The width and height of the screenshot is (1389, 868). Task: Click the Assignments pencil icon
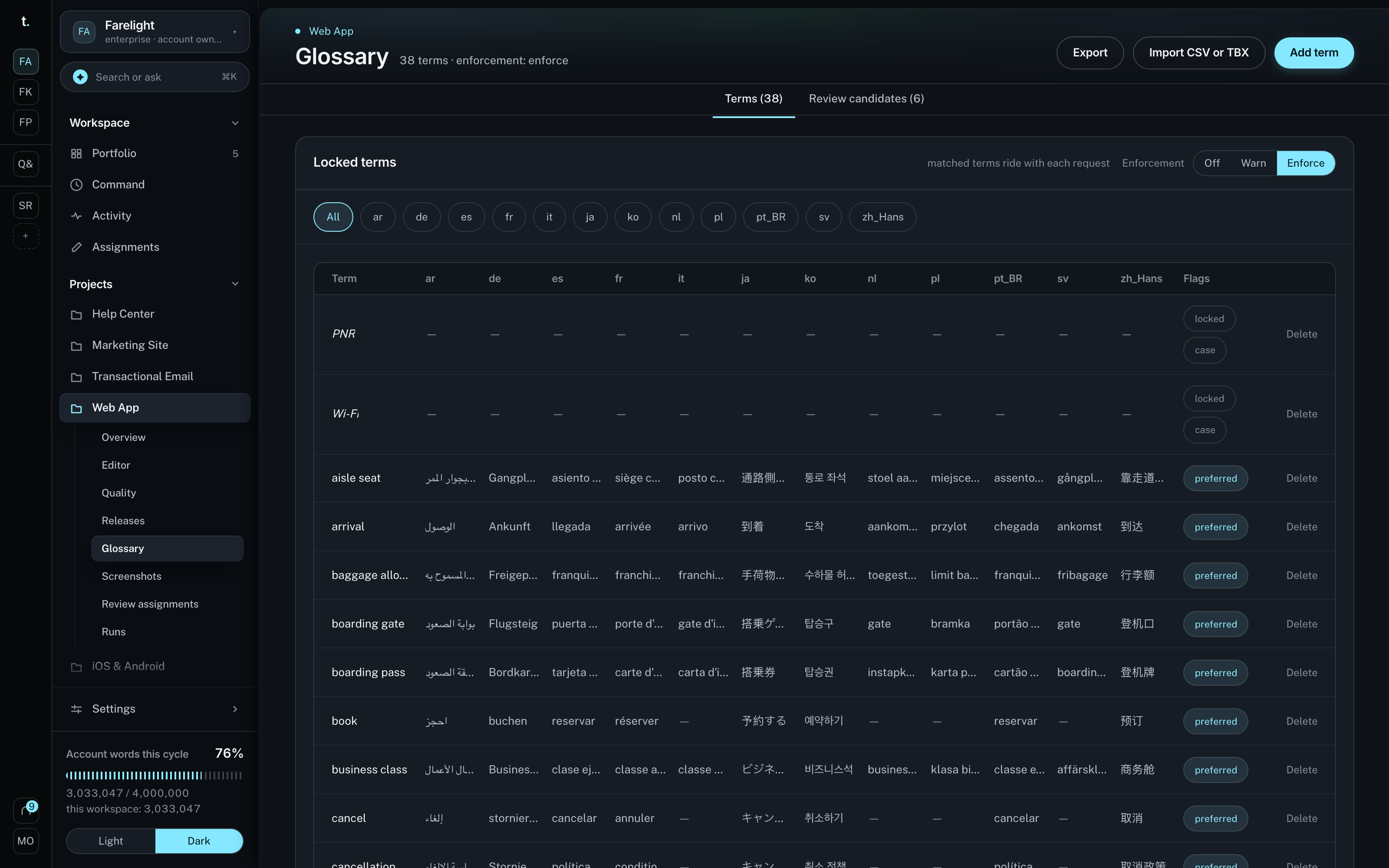76,247
